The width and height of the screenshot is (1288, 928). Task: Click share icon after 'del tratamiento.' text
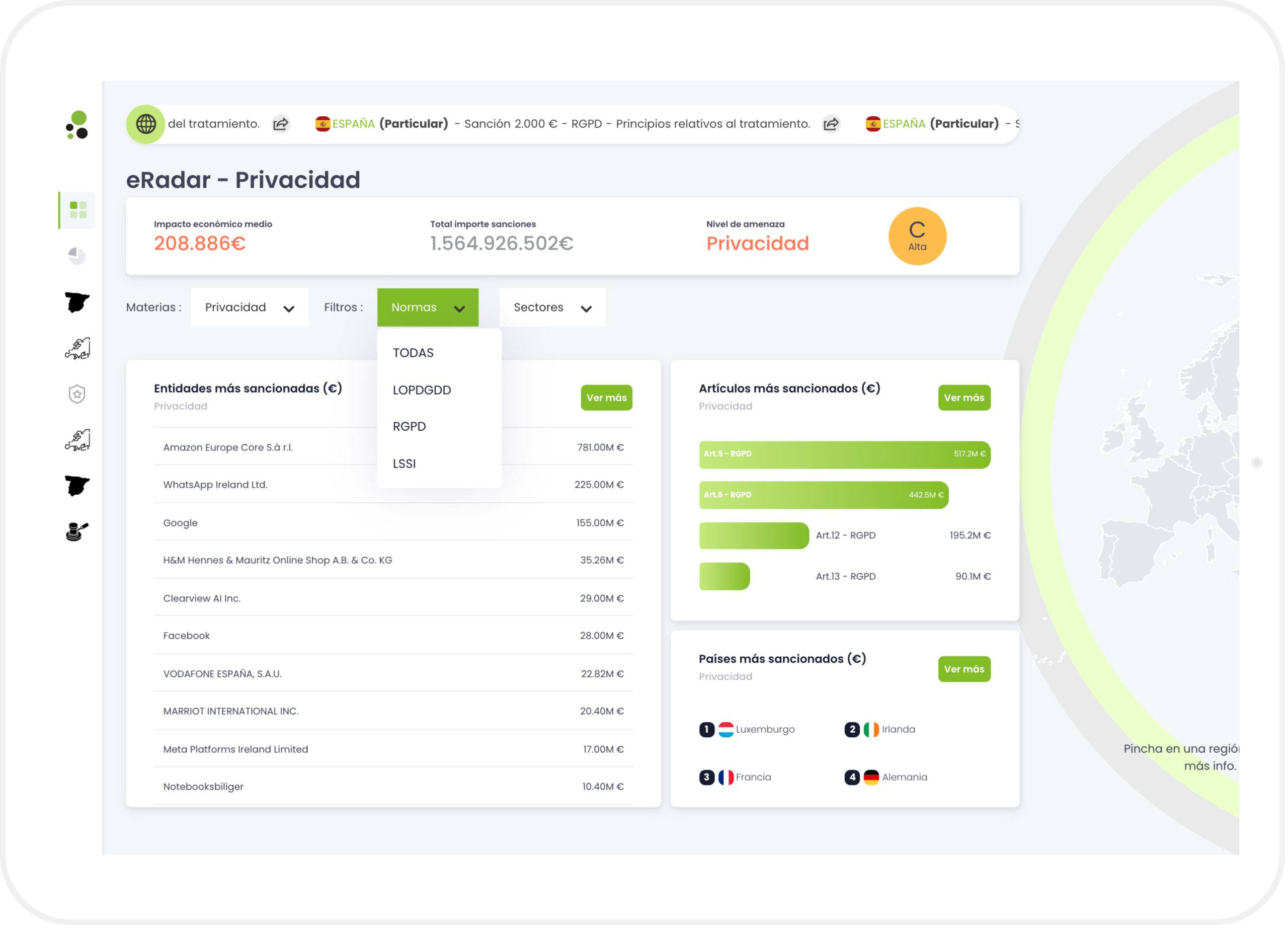[x=281, y=124]
